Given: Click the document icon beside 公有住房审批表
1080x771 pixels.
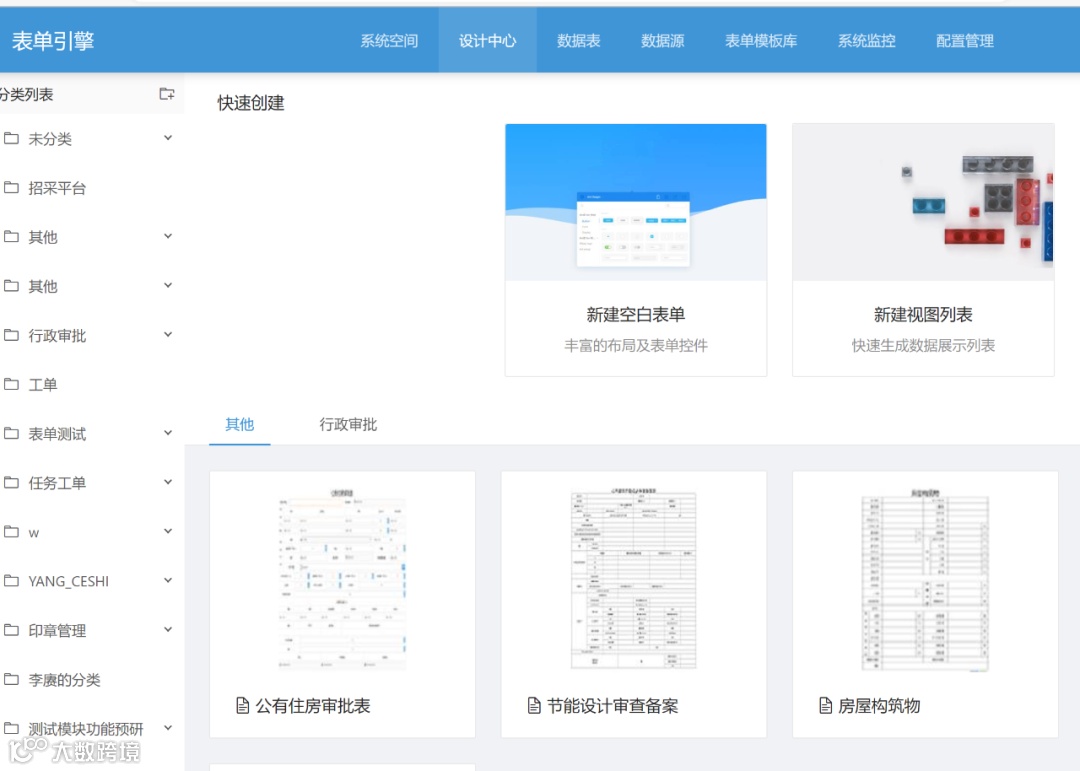Looking at the screenshot, I should pyautogui.click(x=242, y=706).
